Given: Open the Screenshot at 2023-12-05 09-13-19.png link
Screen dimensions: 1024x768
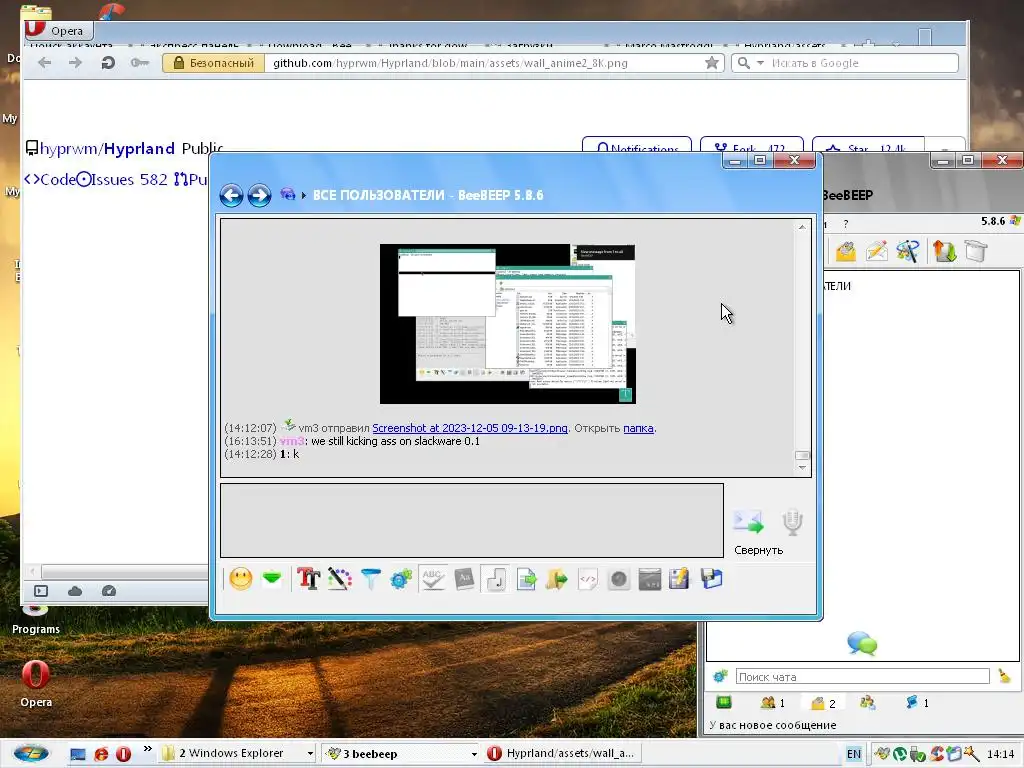Looking at the screenshot, I should tap(470, 428).
